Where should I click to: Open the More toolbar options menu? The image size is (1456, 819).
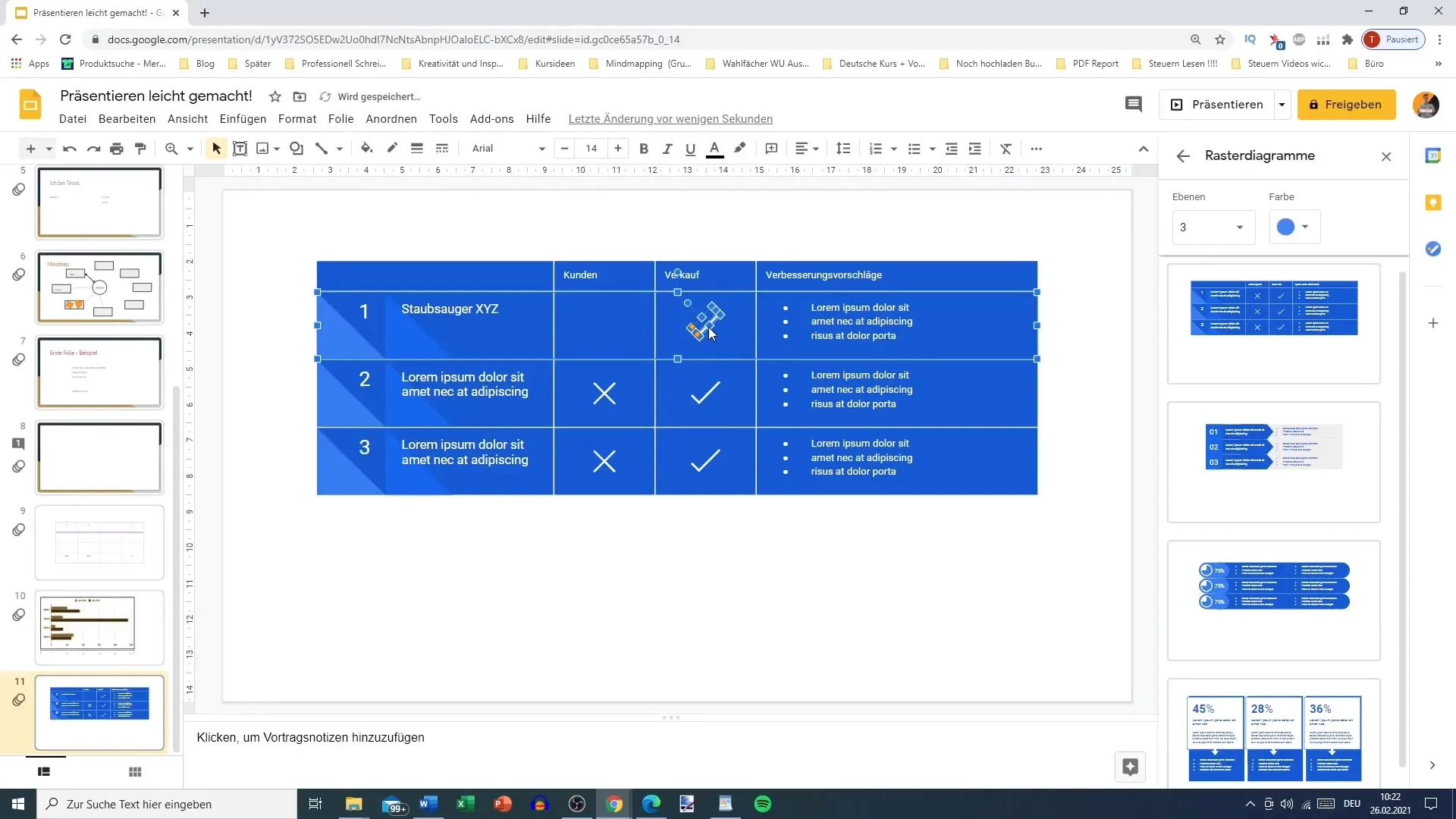[x=1037, y=149]
